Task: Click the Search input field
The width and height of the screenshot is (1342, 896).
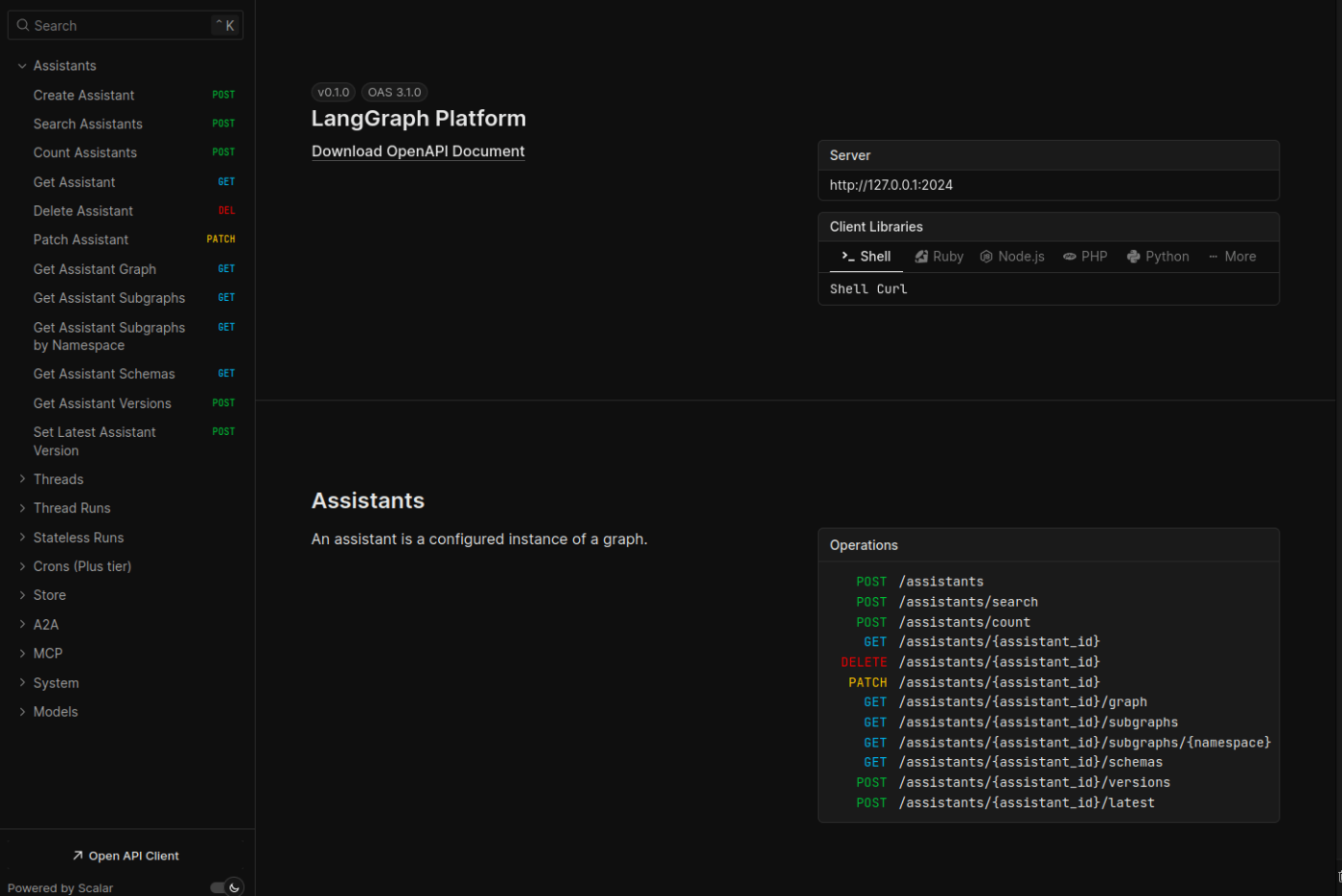Action: (x=126, y=26)
